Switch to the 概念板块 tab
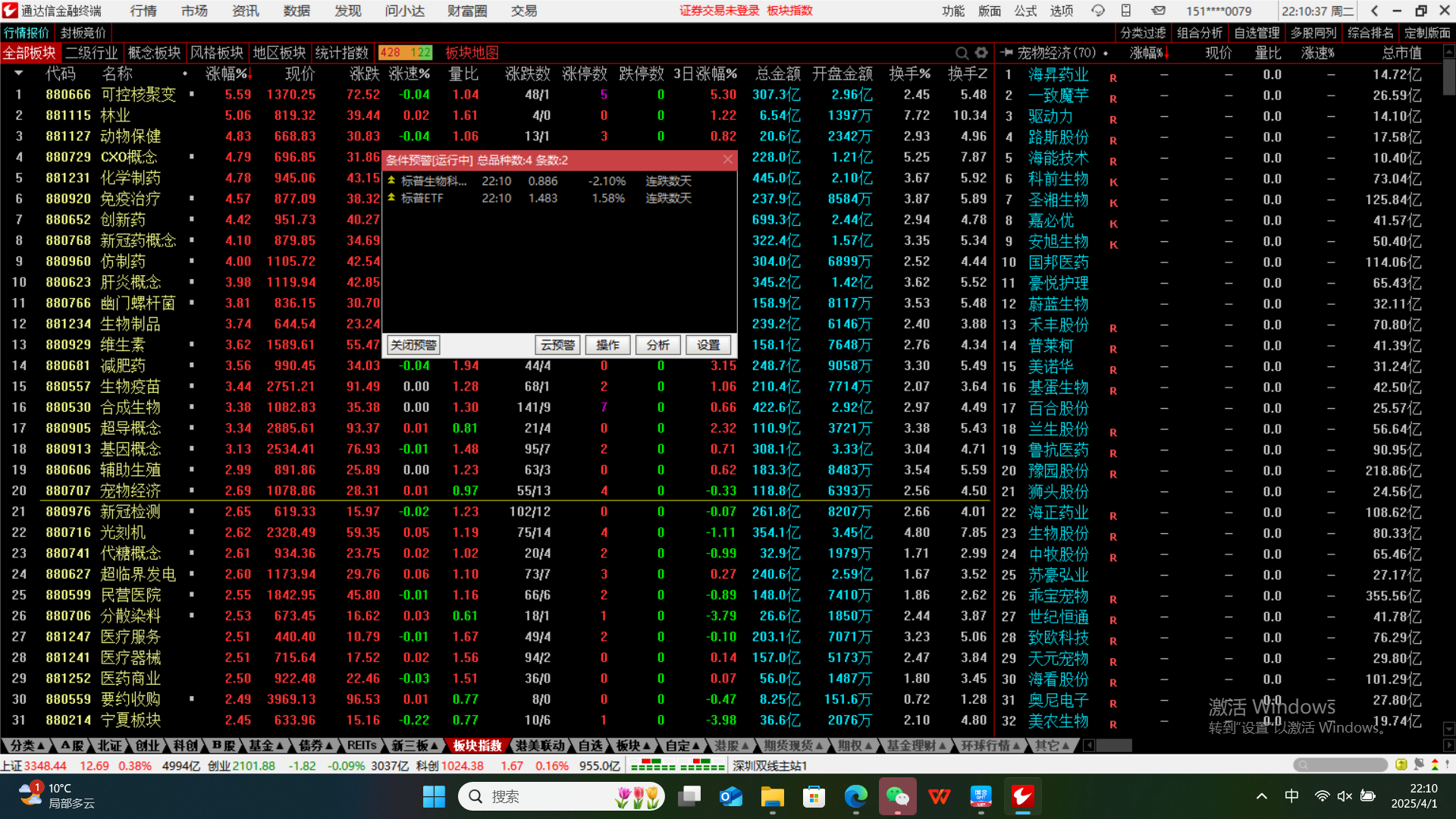Image resolution: width=1456 pixels, height=819 pixels. point(154,53)
